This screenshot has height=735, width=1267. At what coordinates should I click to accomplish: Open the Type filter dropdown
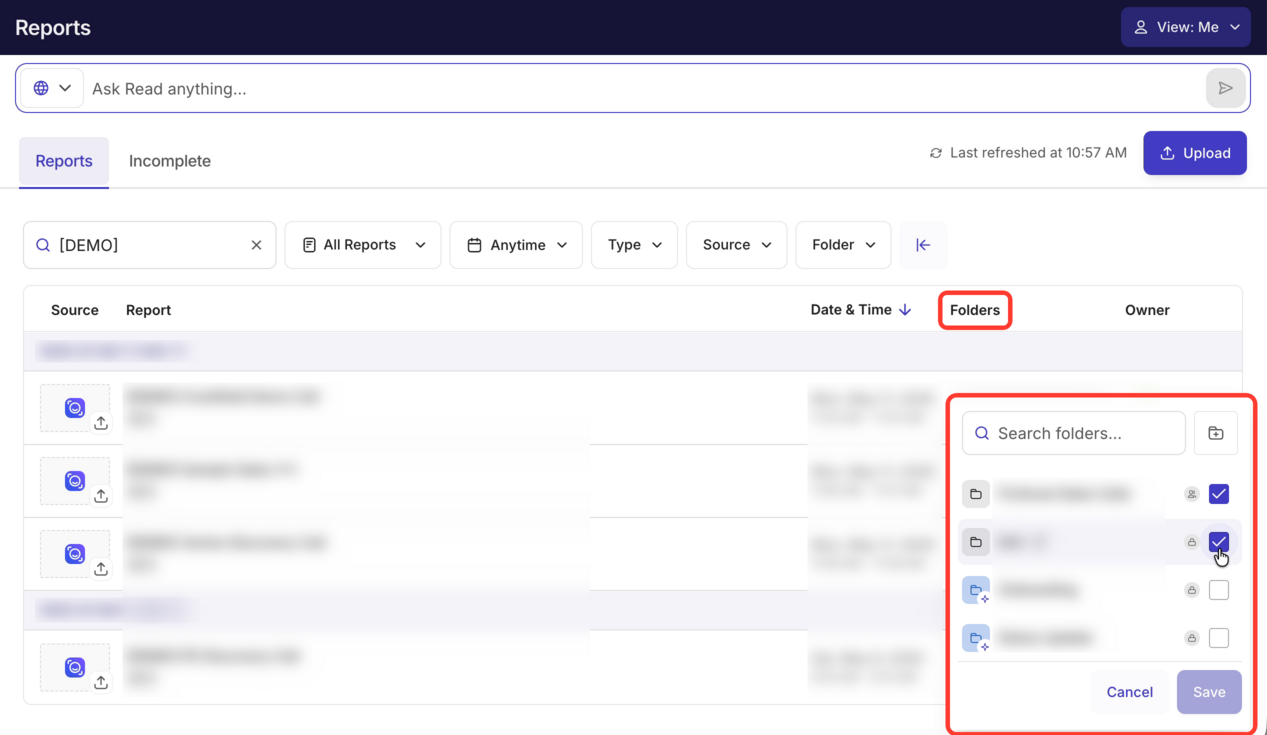635,245
